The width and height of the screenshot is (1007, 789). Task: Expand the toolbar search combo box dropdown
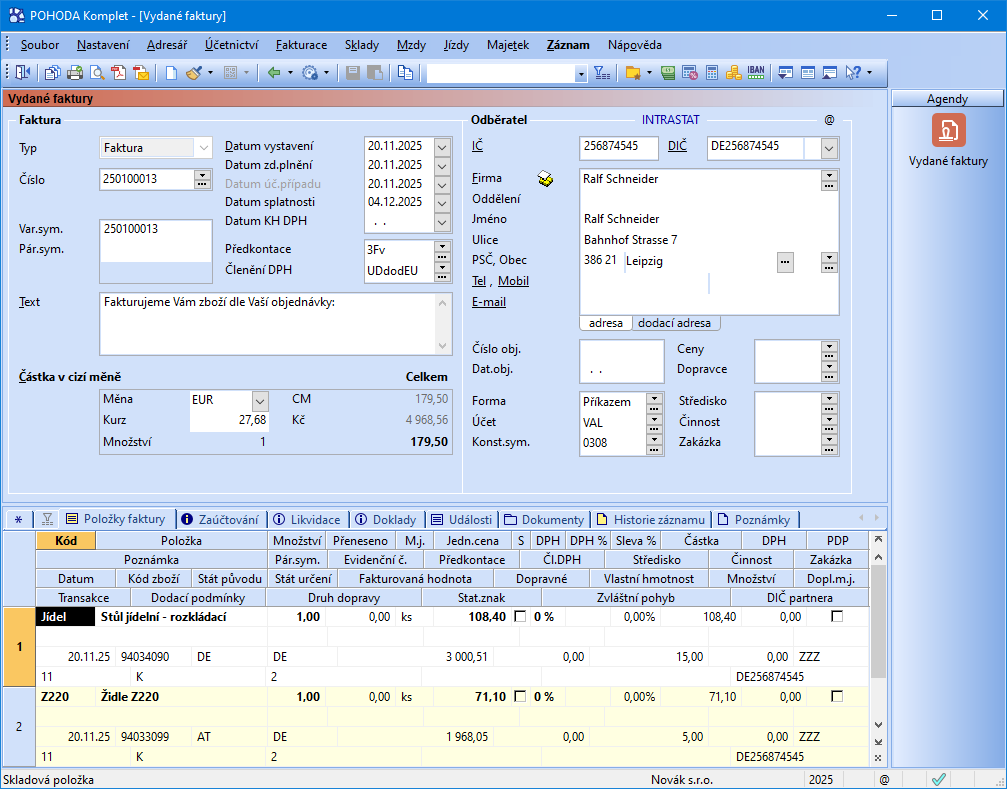click(581, 74)
